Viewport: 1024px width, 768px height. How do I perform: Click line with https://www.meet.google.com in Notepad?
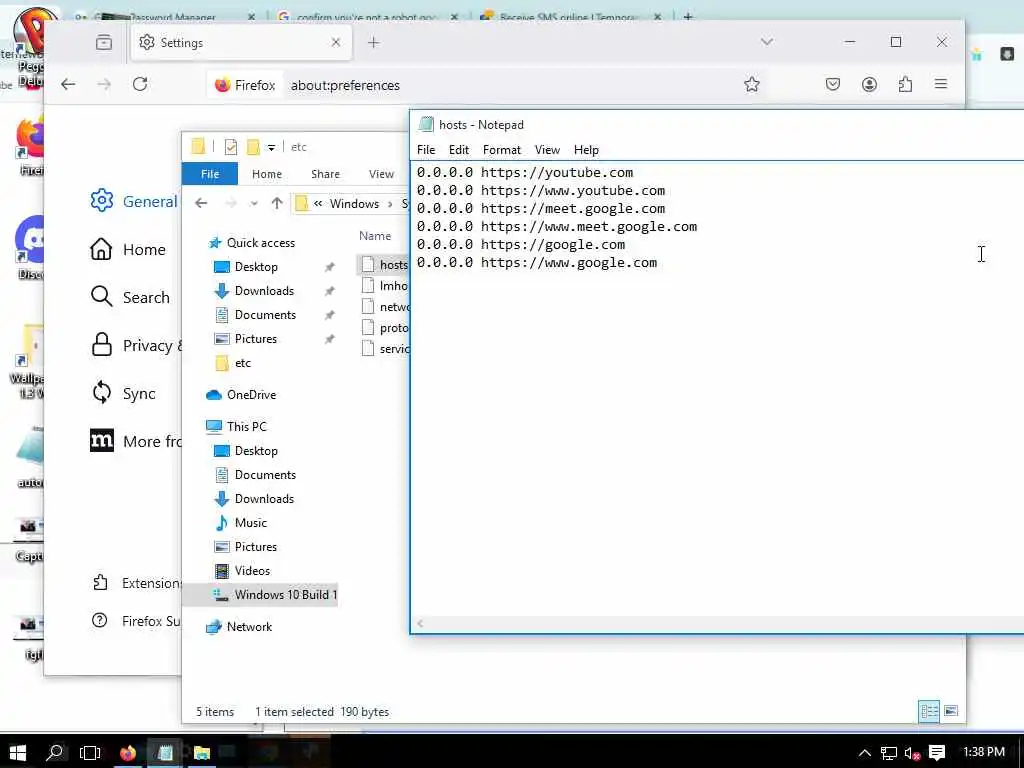(x=556, y=227)
